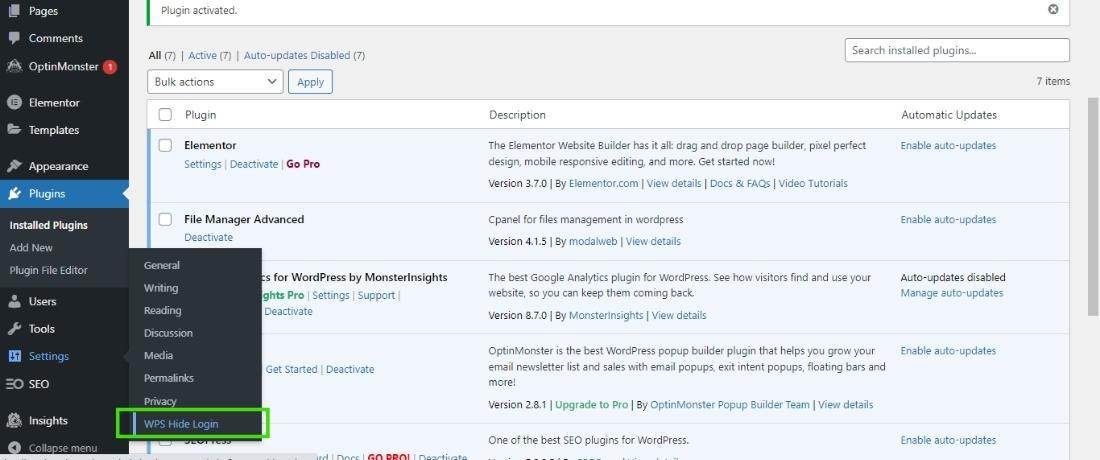This screenshot has height=460, width=1100.
Task: Tick the select-all plugins checkbox
Action: pos(165,114)
